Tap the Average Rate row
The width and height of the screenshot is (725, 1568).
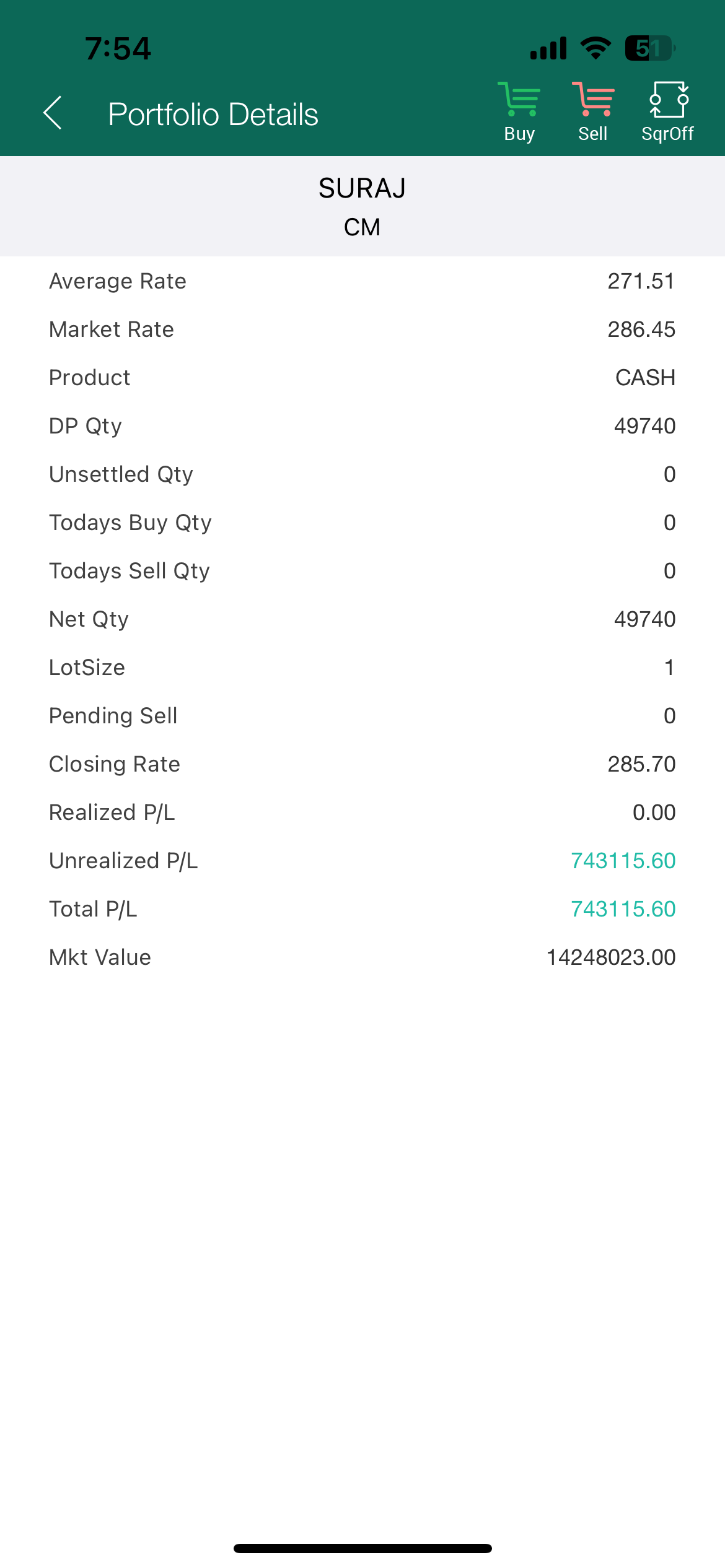(362, 281)
